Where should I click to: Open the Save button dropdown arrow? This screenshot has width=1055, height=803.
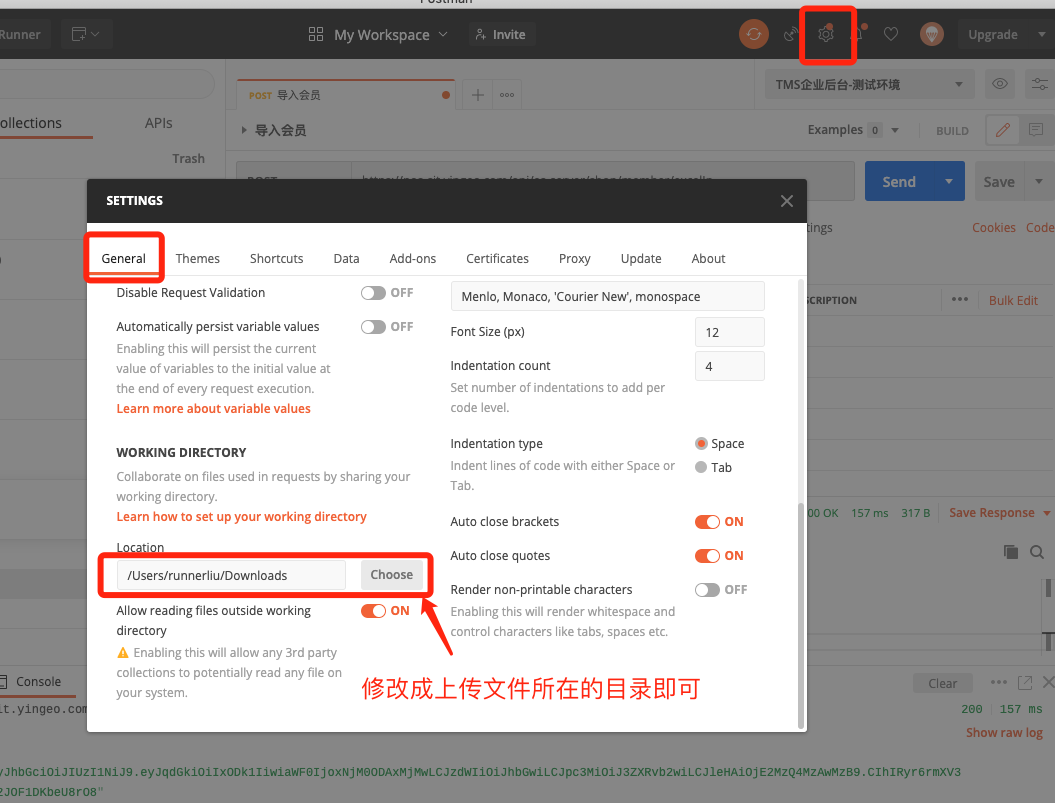coord(1039,181)
